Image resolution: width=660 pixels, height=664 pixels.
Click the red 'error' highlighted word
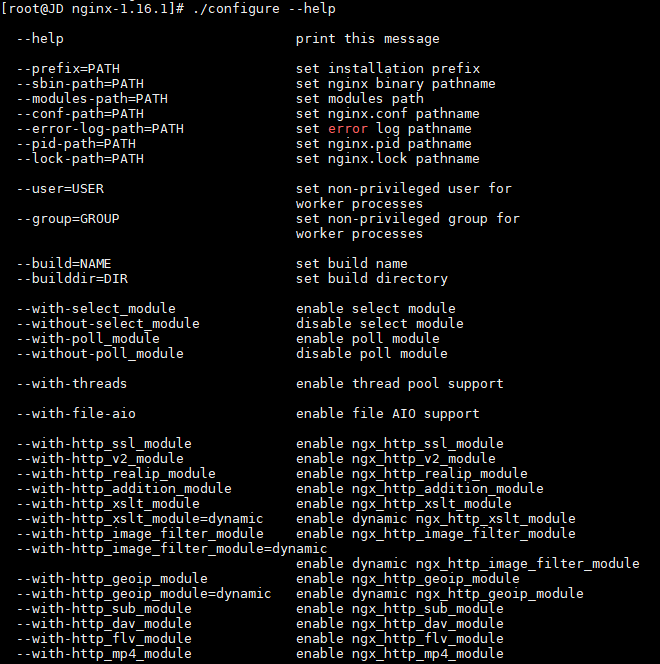click(348, 129)
